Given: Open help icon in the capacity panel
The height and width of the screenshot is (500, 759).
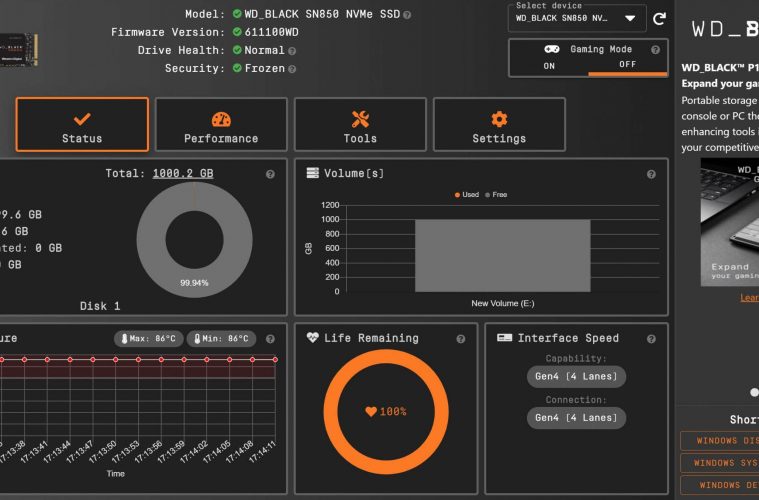Looking at the screenshot, I should point(270,174).
